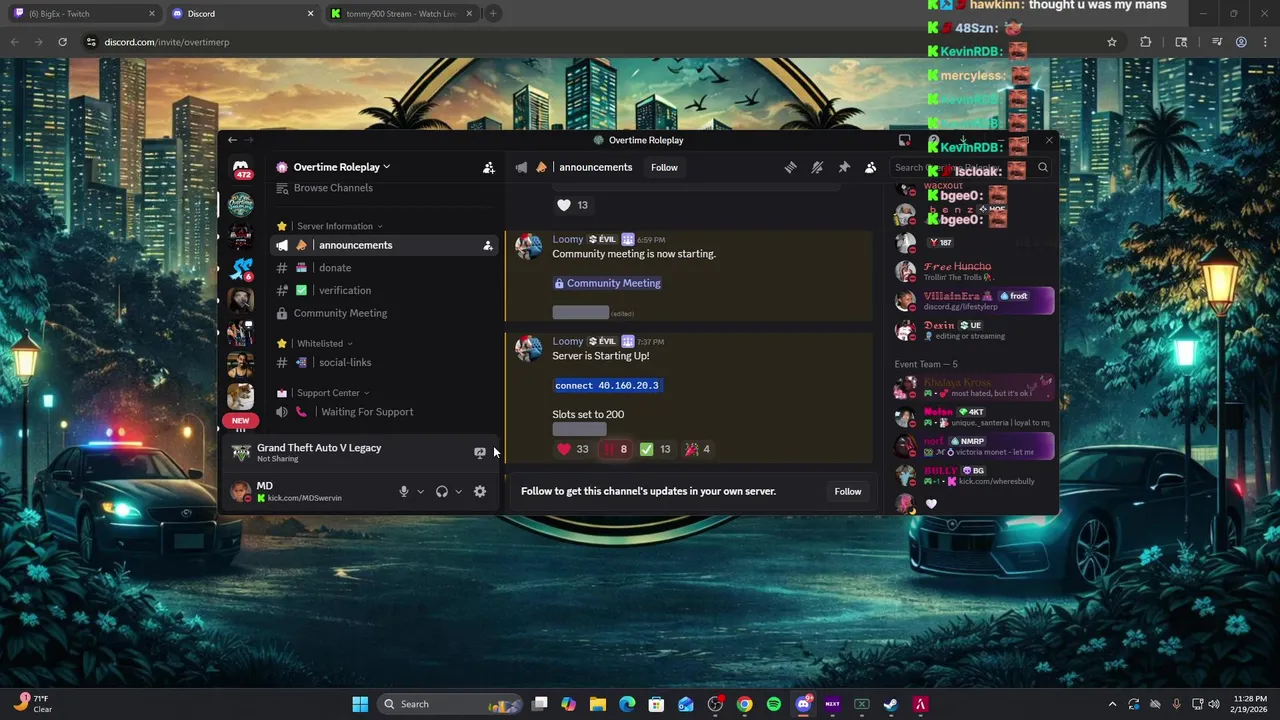This screenshot has width=1280, height=720.
Task: Open Spotify from the taskbar
Action: click(x=774, y=704)
